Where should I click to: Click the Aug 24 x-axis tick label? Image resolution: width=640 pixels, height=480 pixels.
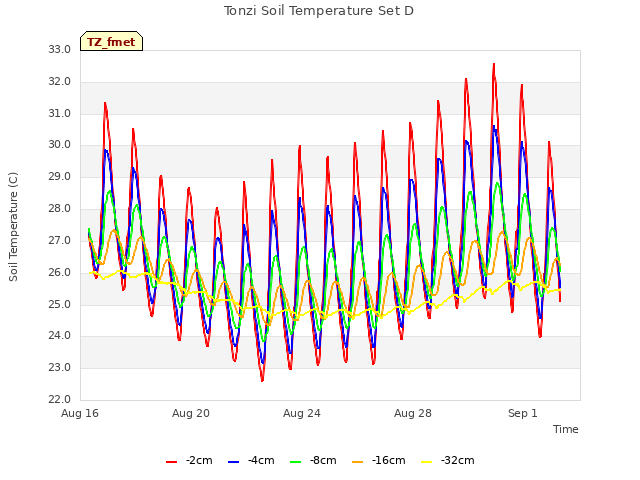(302, 413)
